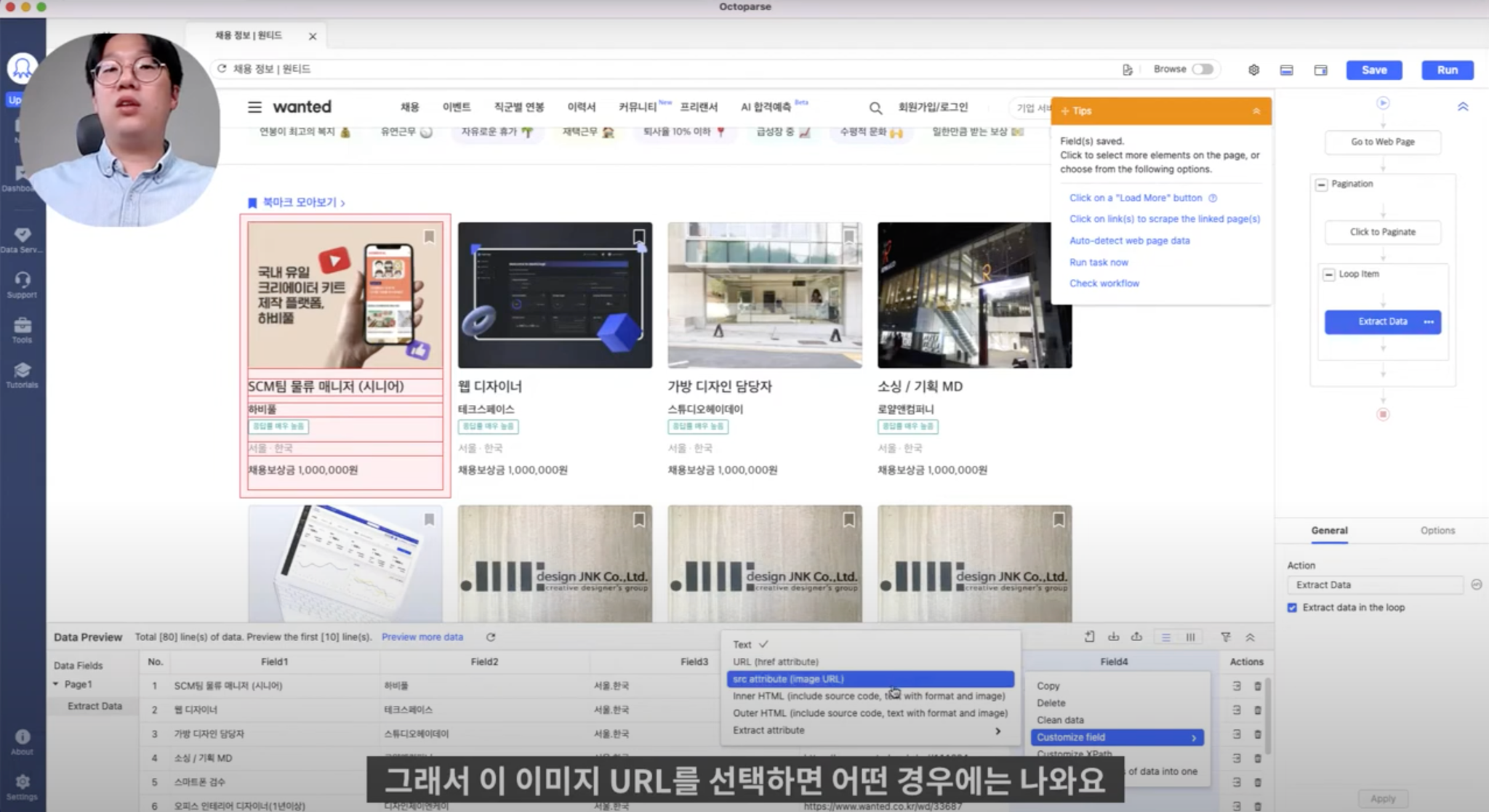Choose URL (href attribute) option
Viewport: 1489px width, 812px height.
pos(775,662)
